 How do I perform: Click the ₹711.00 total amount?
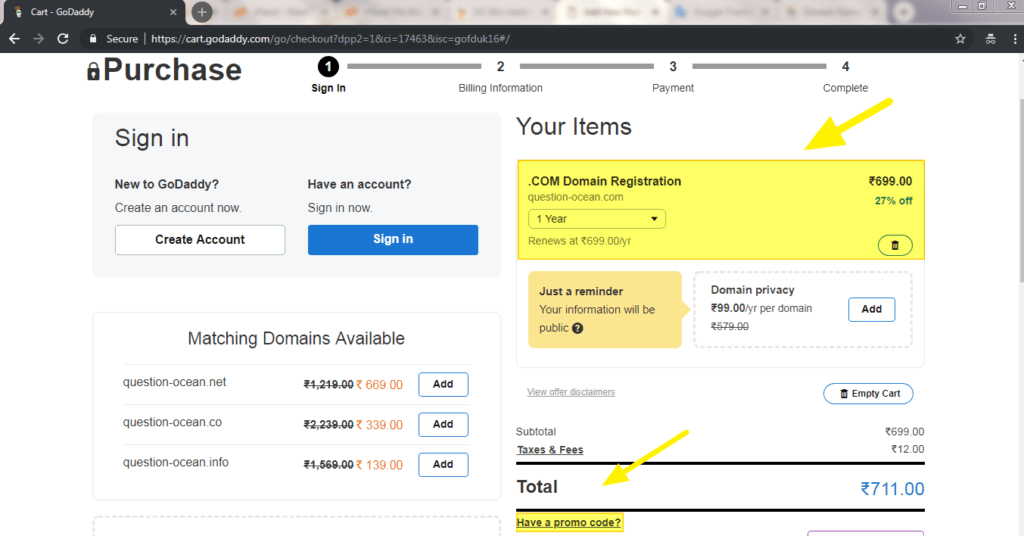click(892, 489)
